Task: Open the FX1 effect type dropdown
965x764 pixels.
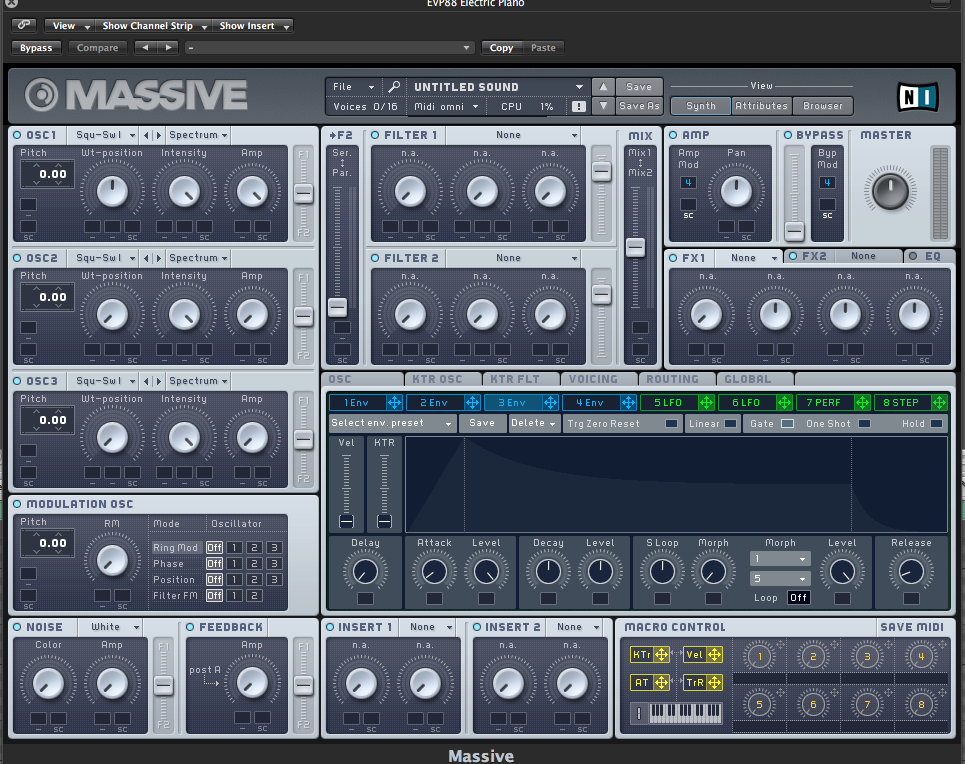Action: [748, 258]
